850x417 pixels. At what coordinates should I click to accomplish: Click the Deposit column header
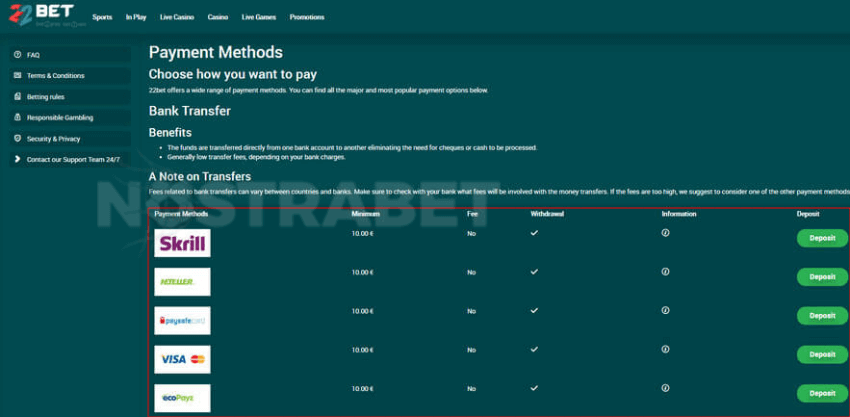(x=808, y=214)
